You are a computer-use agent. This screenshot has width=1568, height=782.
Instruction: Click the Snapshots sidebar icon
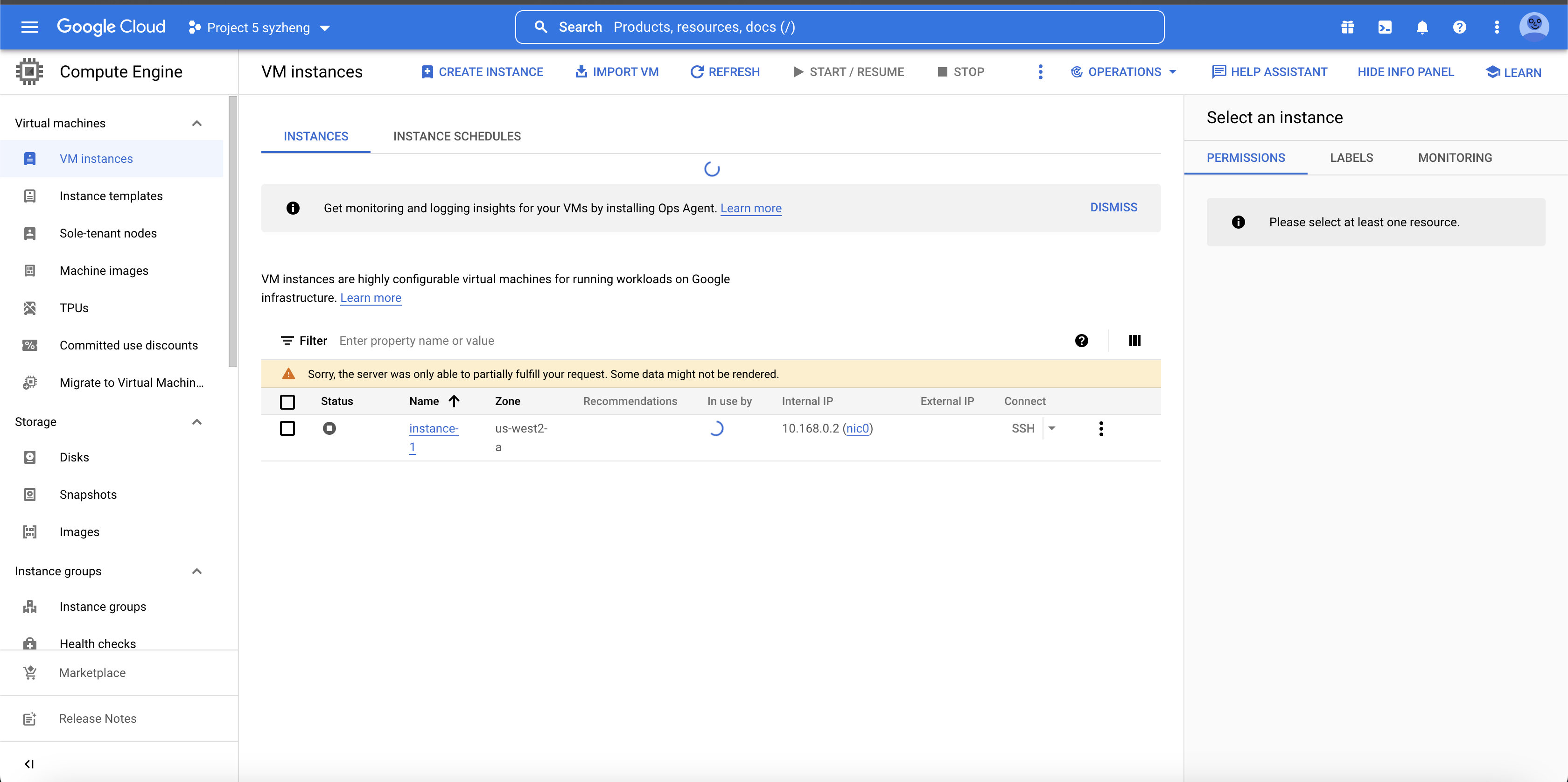click(x=29, y=495)
